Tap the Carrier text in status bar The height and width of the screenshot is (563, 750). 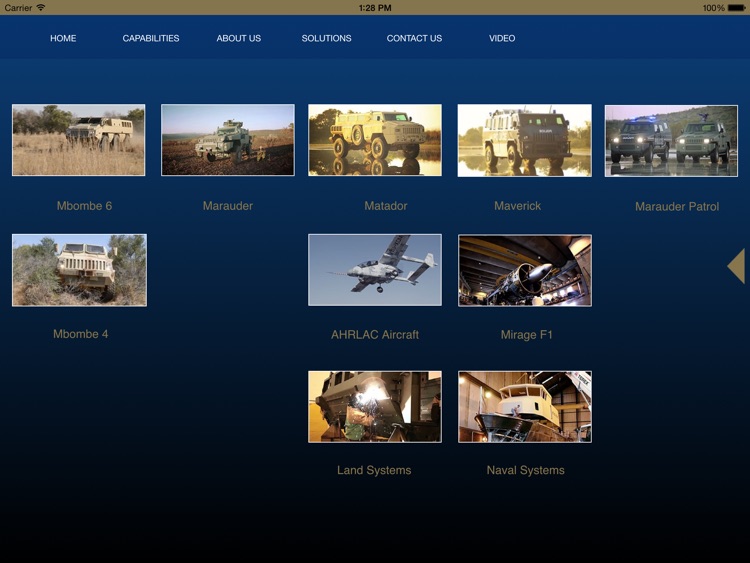click(18, 8)
